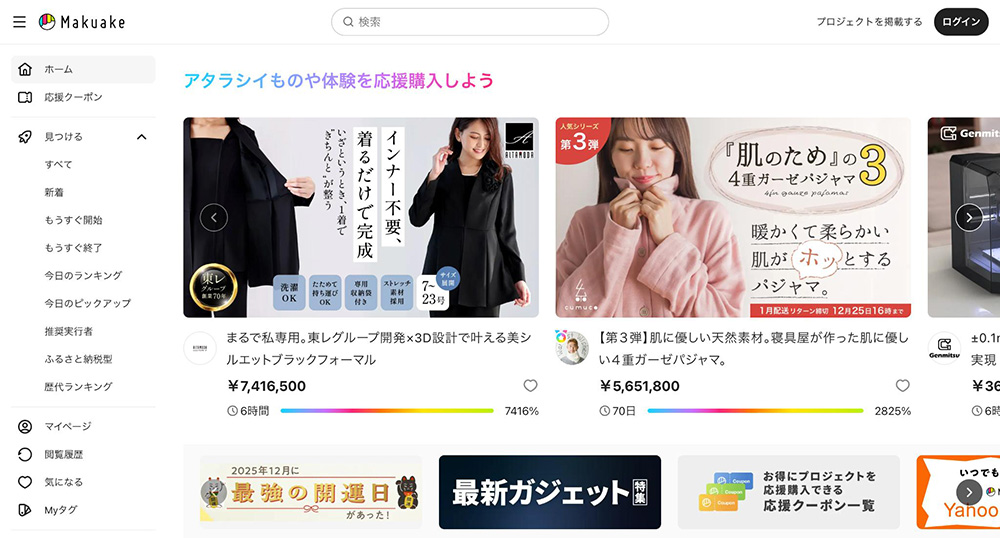
Task: Click the 検索 search field
Action: (x=470, y=22)
